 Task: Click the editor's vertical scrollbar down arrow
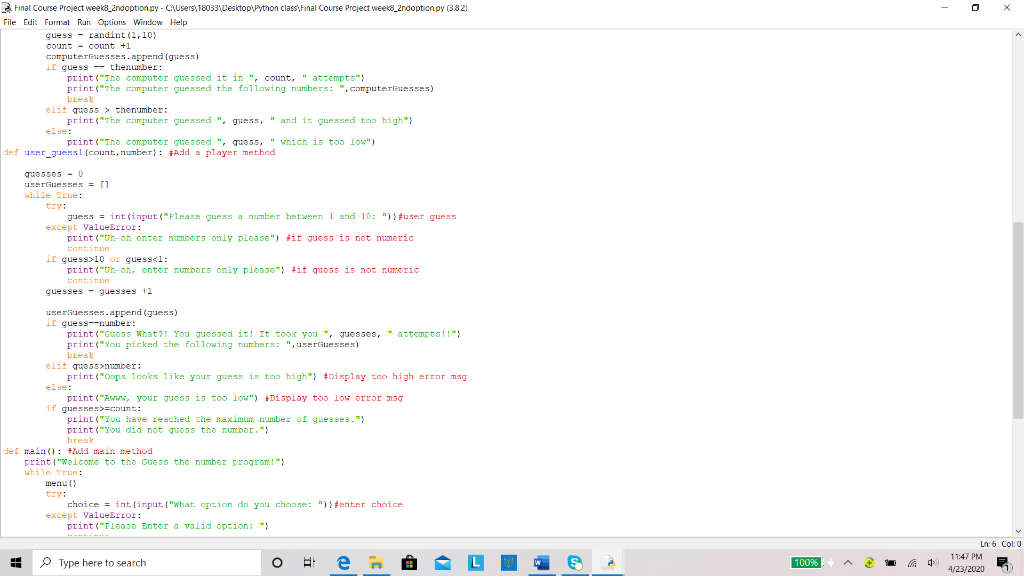[x=1018, y=532]
